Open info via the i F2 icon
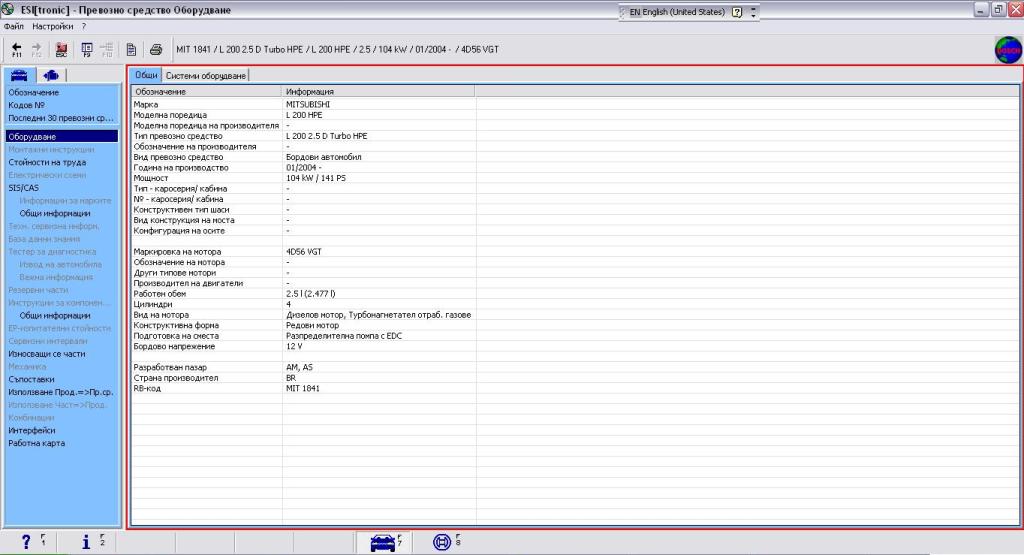The image size is (1024, 555). point(86,541)
